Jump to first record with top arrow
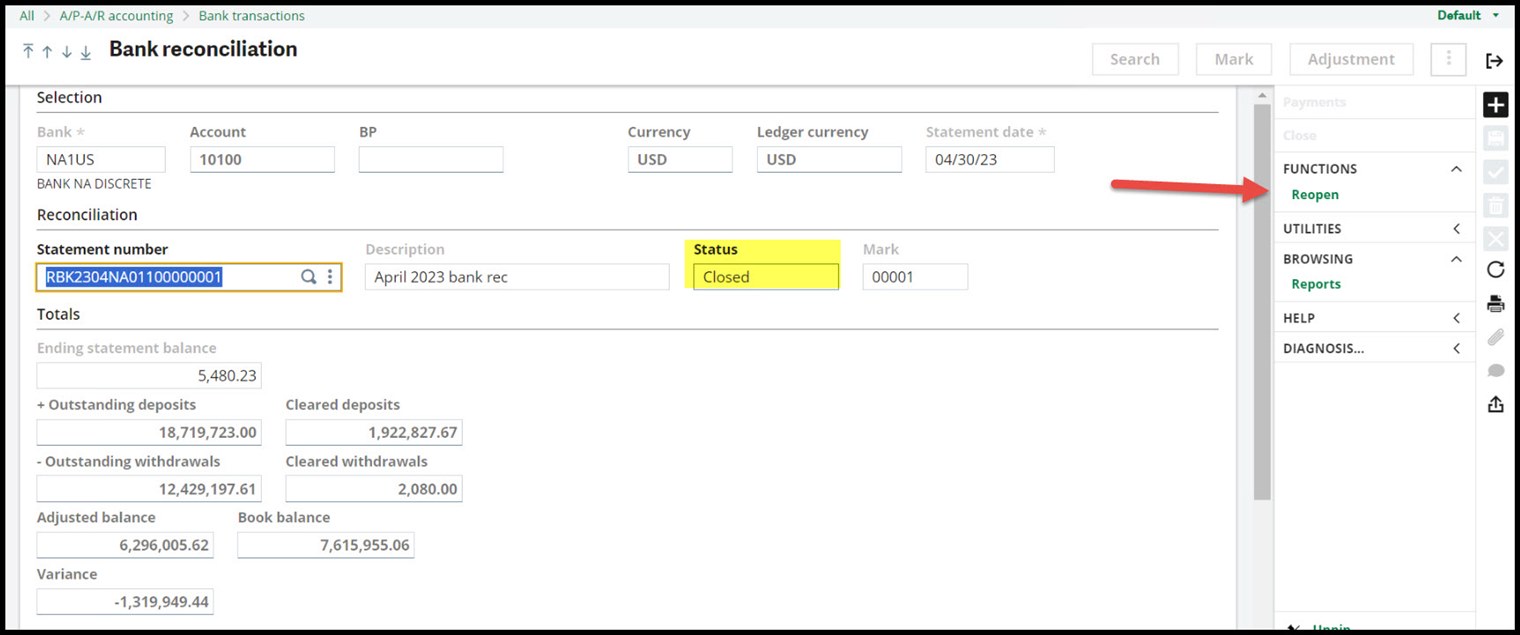Viewport: 1520px width, 635px height. [28, 52]
